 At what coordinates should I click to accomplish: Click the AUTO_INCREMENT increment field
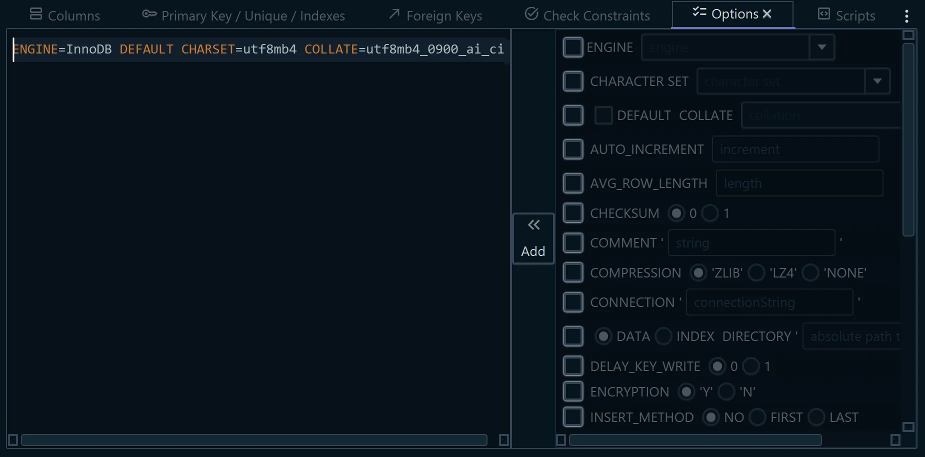click(x=796, y=149)
